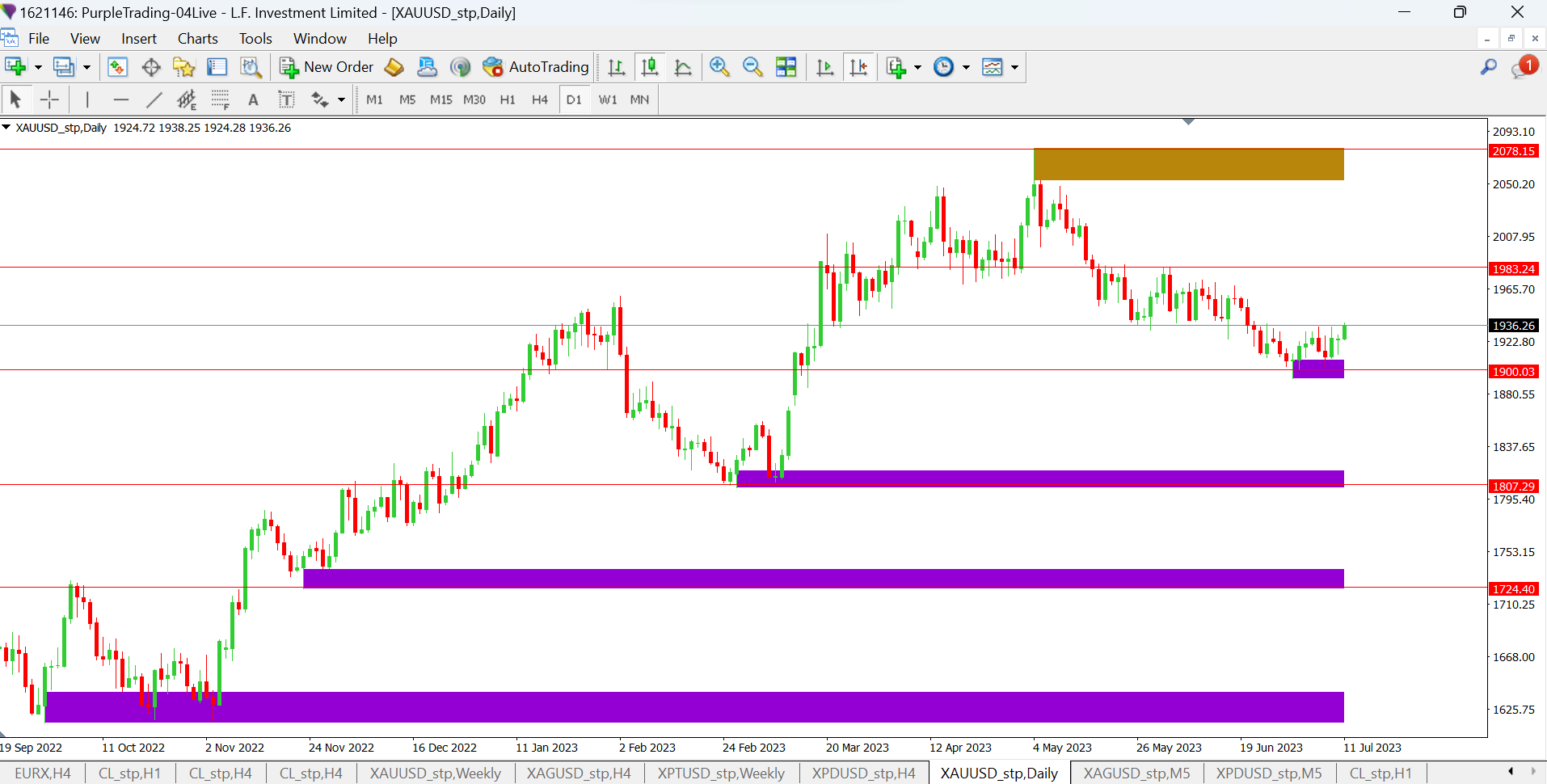Image resolution: width=1547 pixels, height=784 pixels.
Task: Select the Draw Trendline tool
Action: tap(154, 99)
